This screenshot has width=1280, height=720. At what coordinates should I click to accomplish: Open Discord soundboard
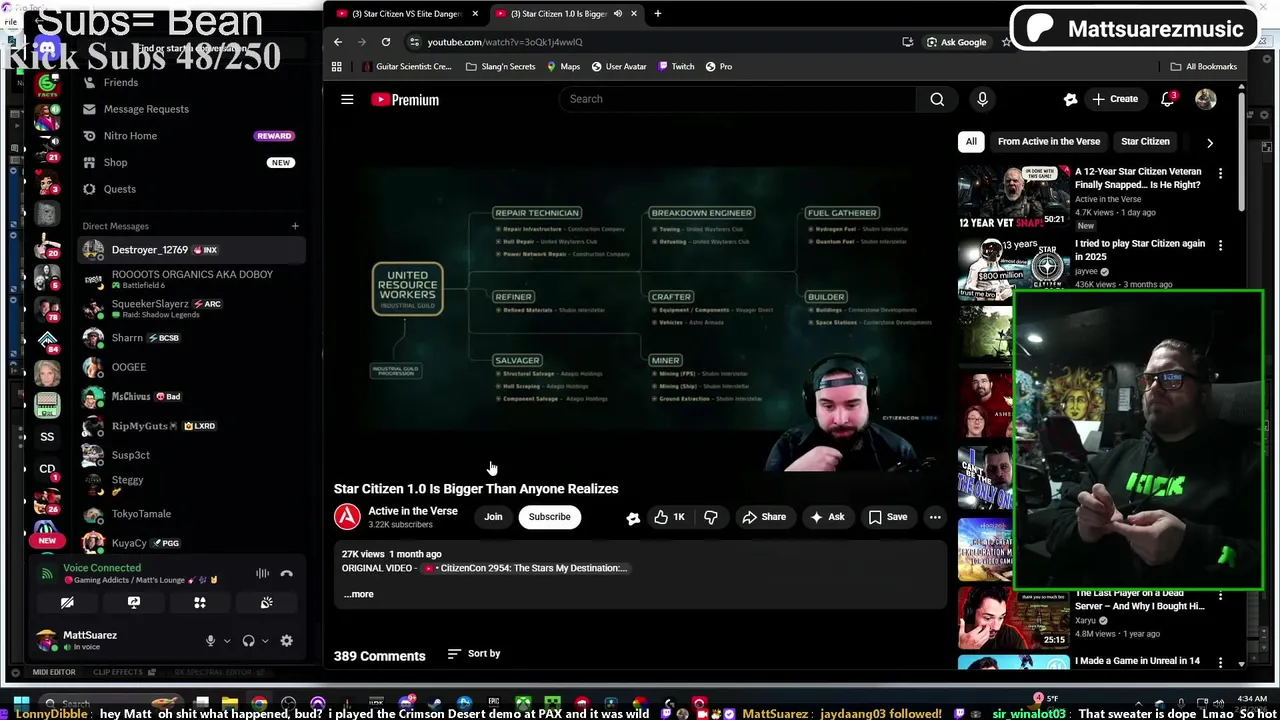click(266, 603)
